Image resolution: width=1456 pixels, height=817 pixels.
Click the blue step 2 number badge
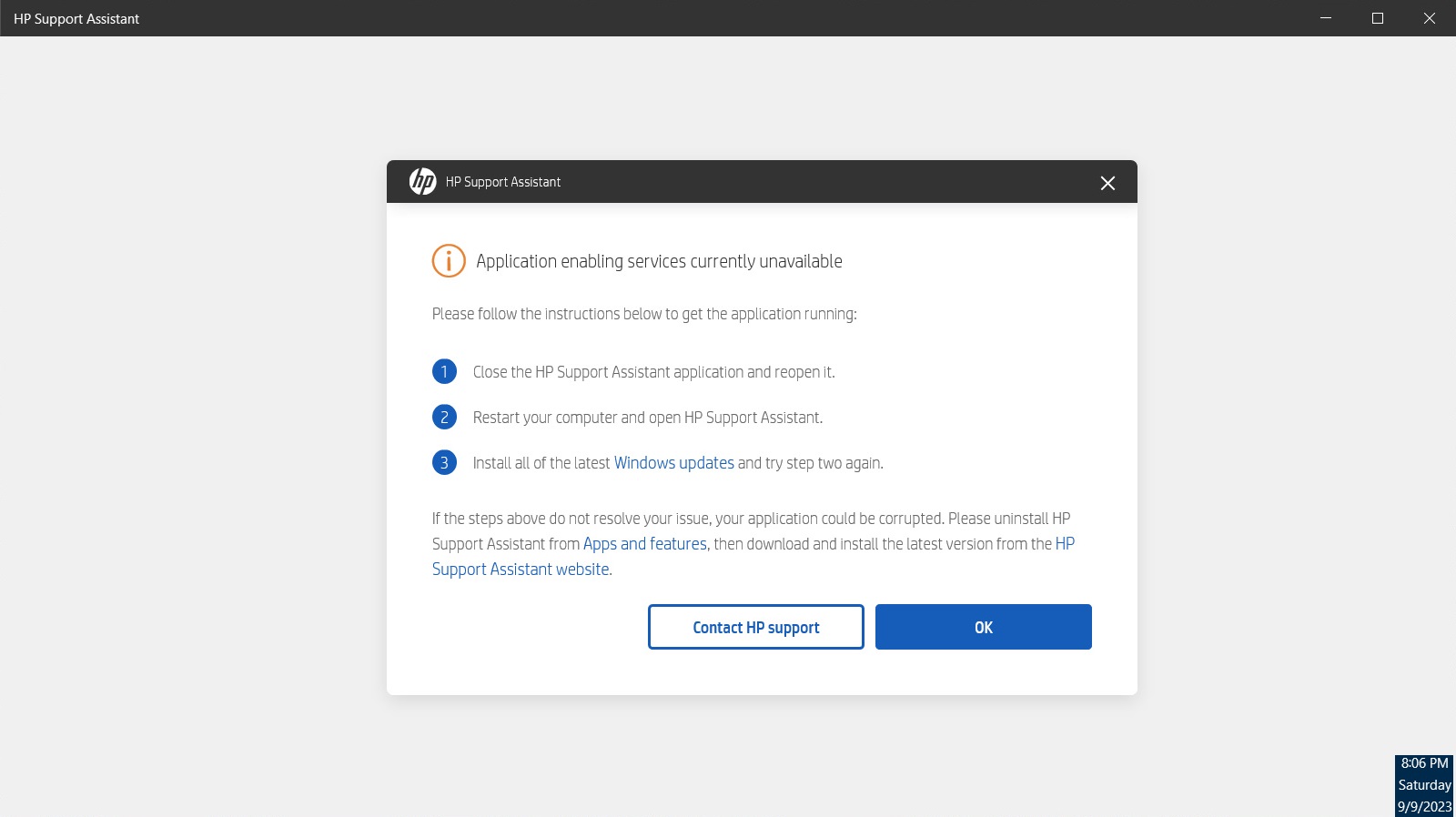(x=444, y=418)
